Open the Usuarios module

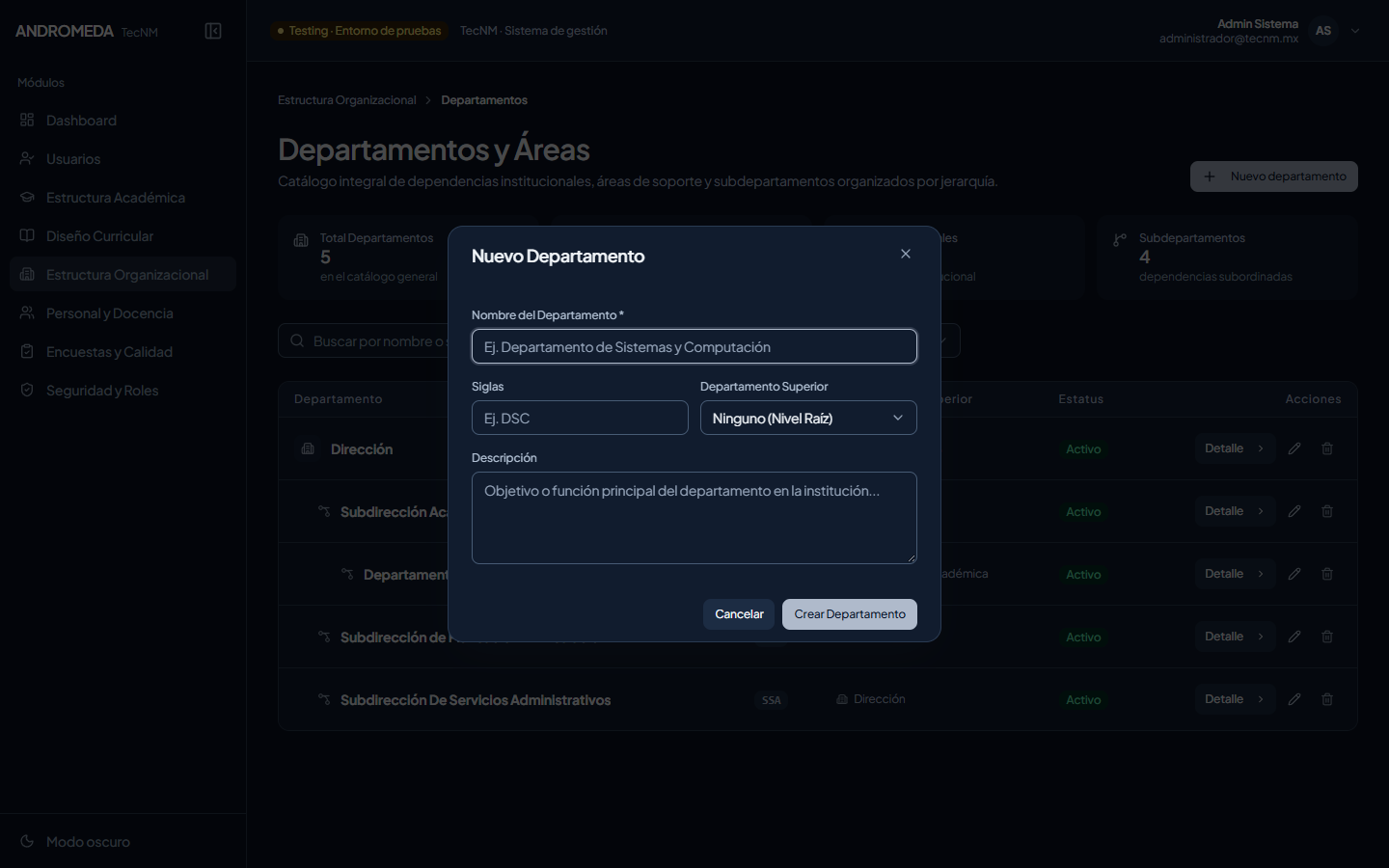click(x=123, y=159)
